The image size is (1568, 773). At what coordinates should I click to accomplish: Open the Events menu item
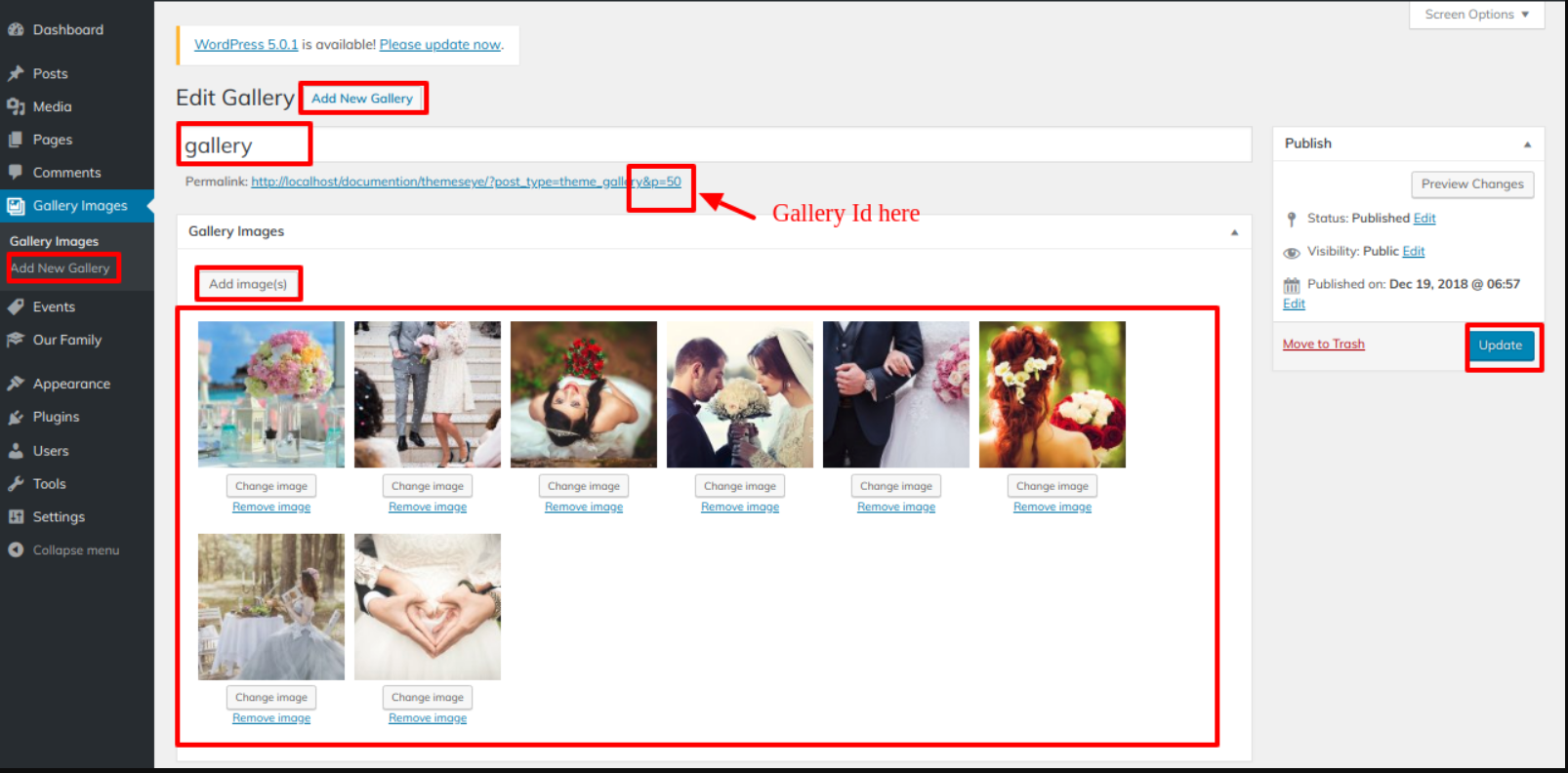[x=54, y=307]
